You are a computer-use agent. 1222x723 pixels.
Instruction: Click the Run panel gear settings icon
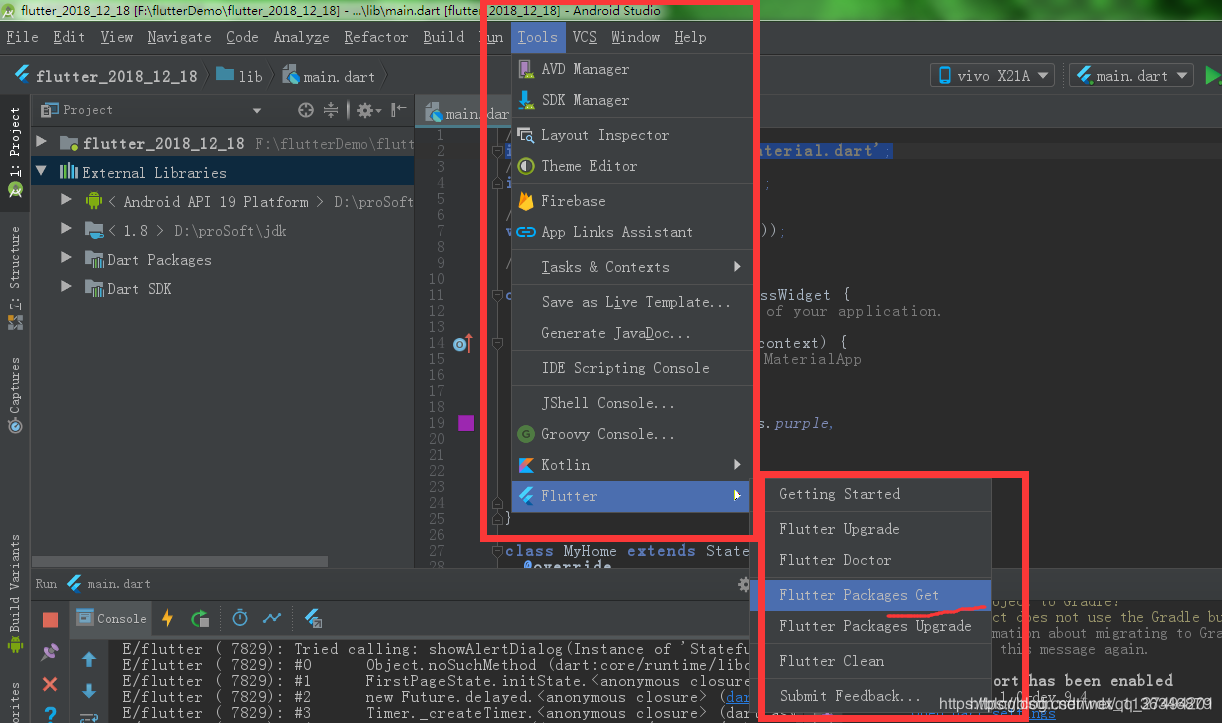[x=743, y=584]
